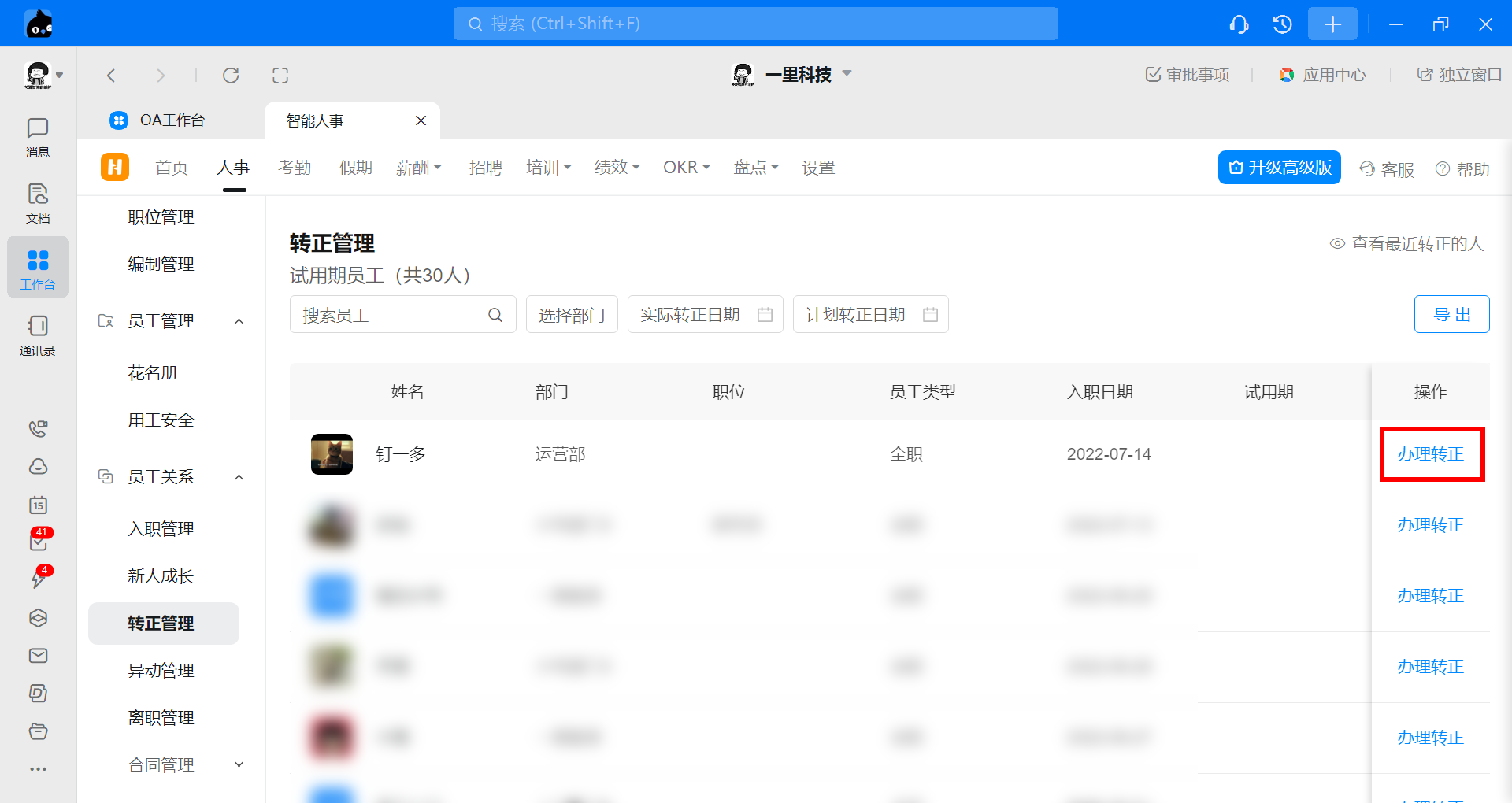The height and width of the screenshot is (803, 1512).
Task: Click the plus button in title bar
Action: tap(1332, 24)
